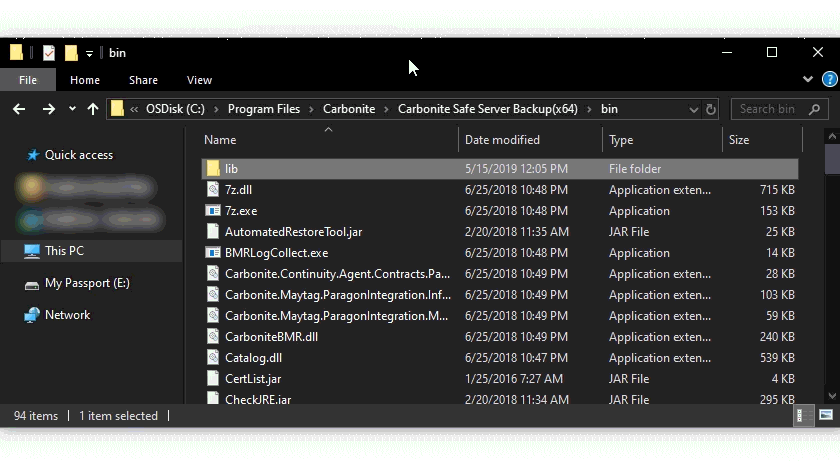840x464 pixels.
Task: Open the recent locations dropdown arrow
Action: [x=72, y=109]
